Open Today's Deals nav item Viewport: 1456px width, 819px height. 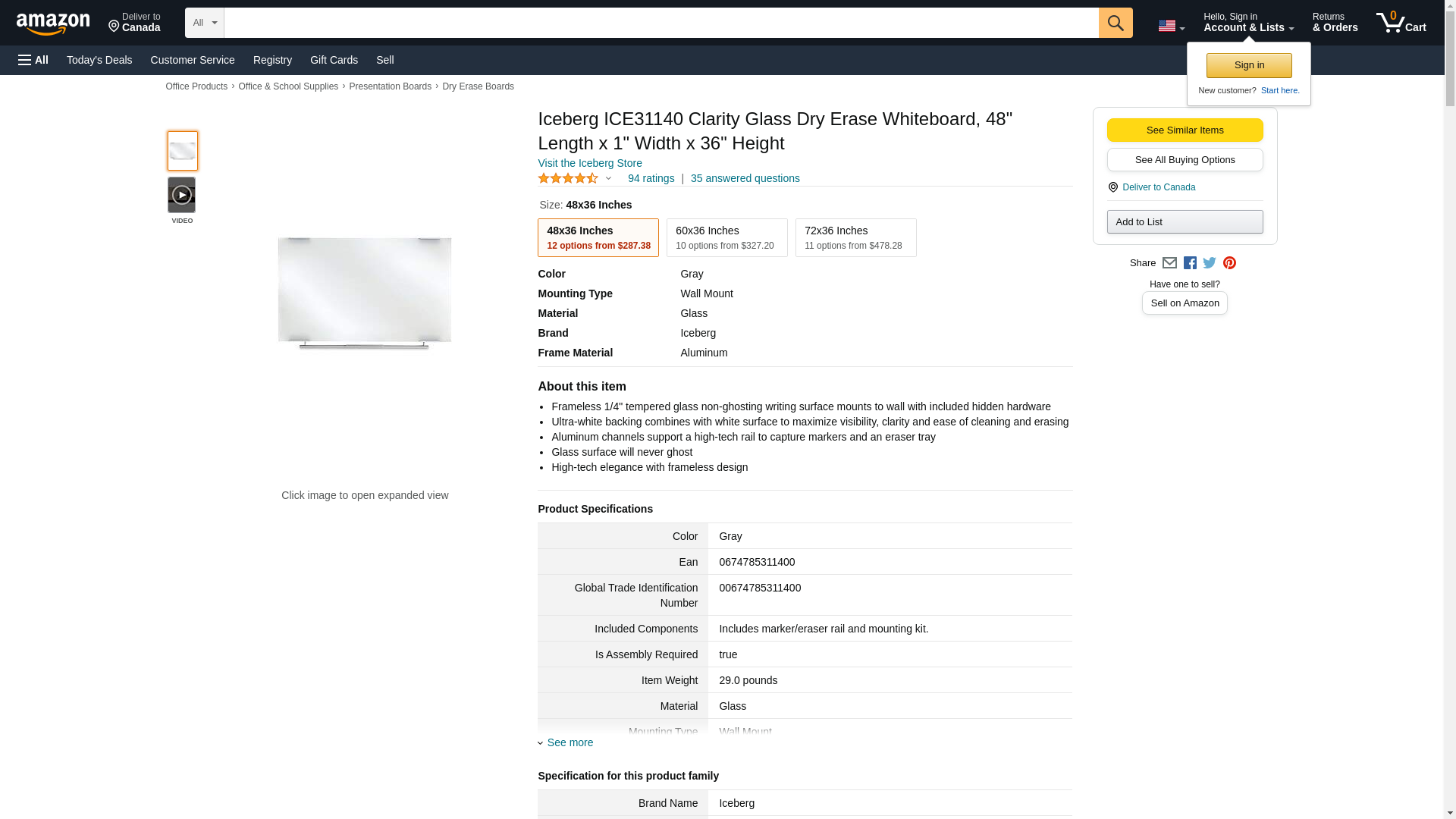coord(99,60)
